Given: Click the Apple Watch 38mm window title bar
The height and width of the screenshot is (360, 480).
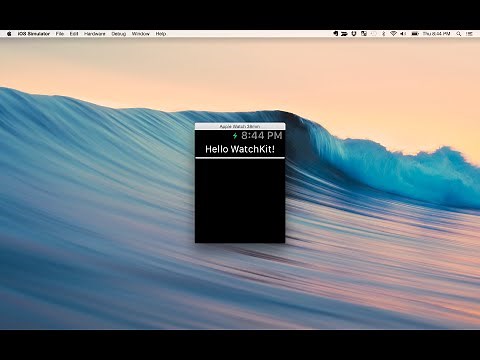Looking at the screenshot, I should click(240, 126).
